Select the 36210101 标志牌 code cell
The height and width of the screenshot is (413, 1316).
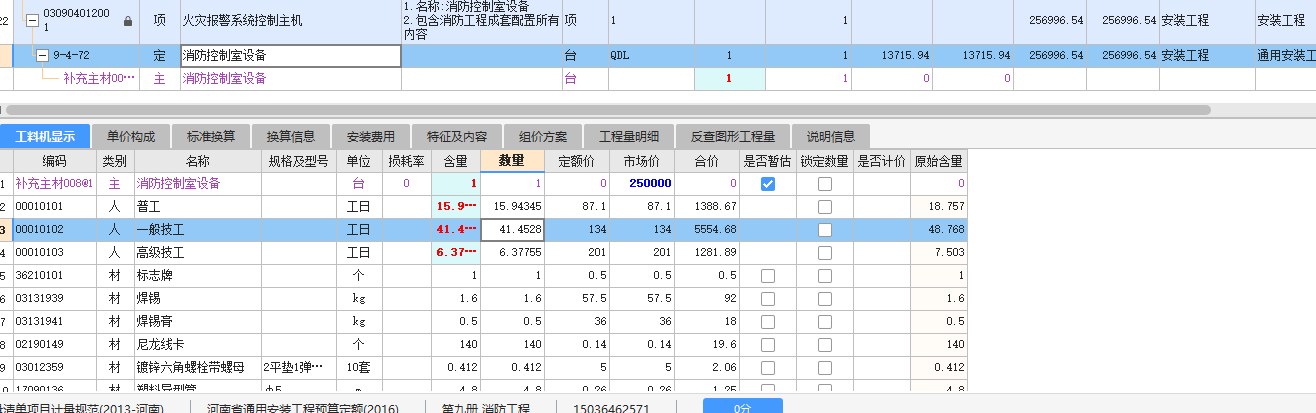[54, 276]
